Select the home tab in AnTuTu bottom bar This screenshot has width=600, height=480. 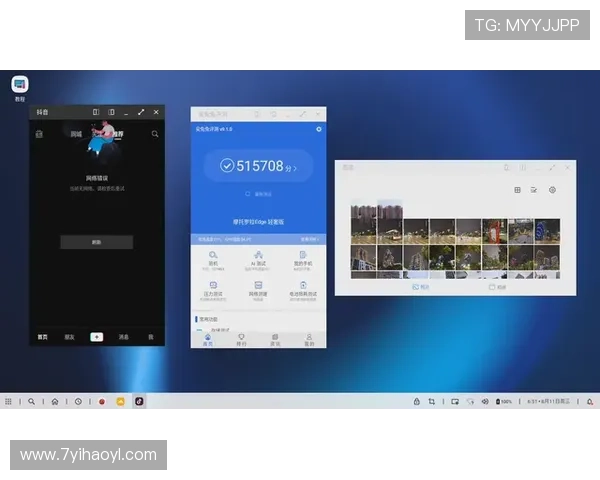coord(207,340)
